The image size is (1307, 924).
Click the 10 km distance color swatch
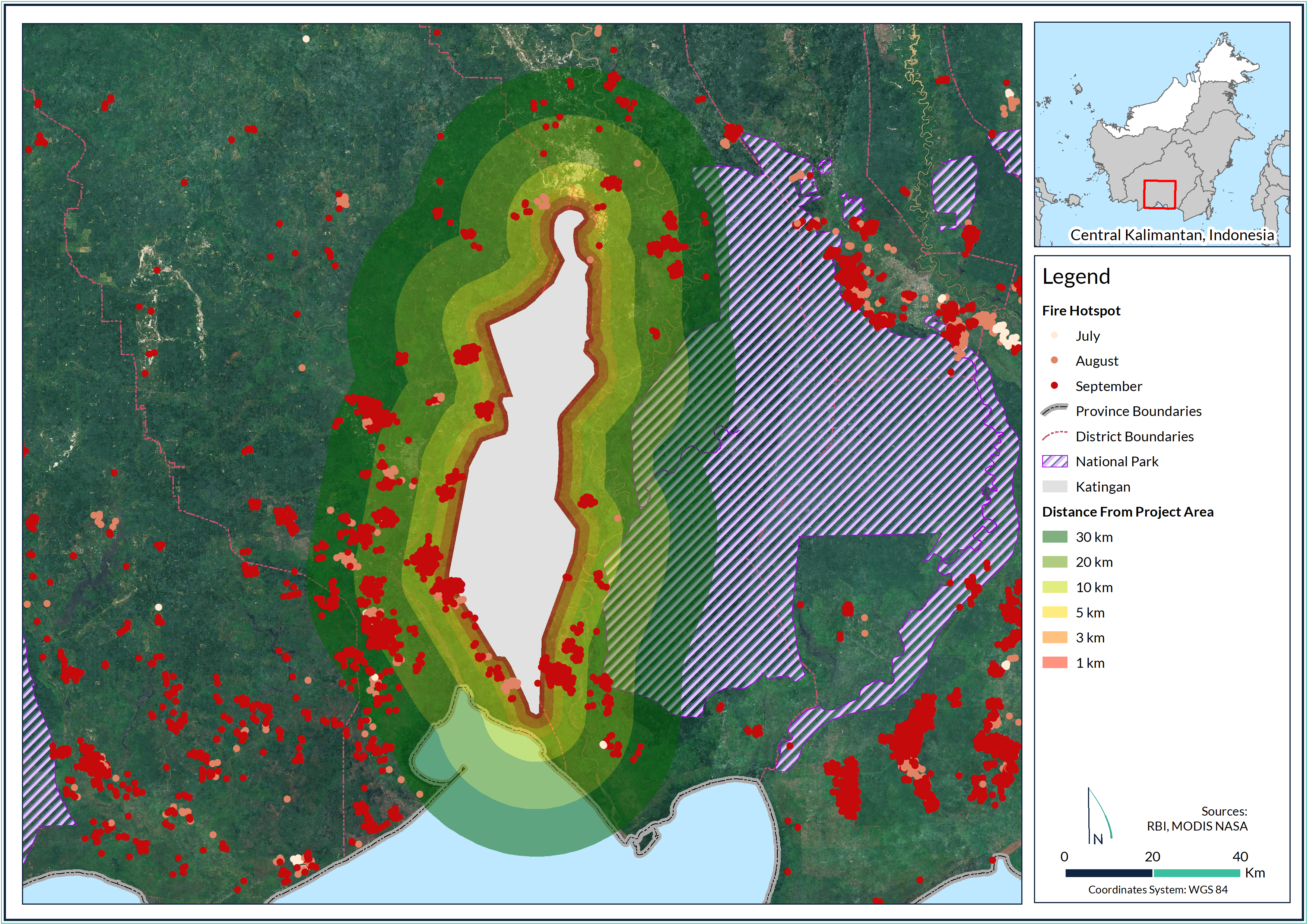(x=1054, y=587)
